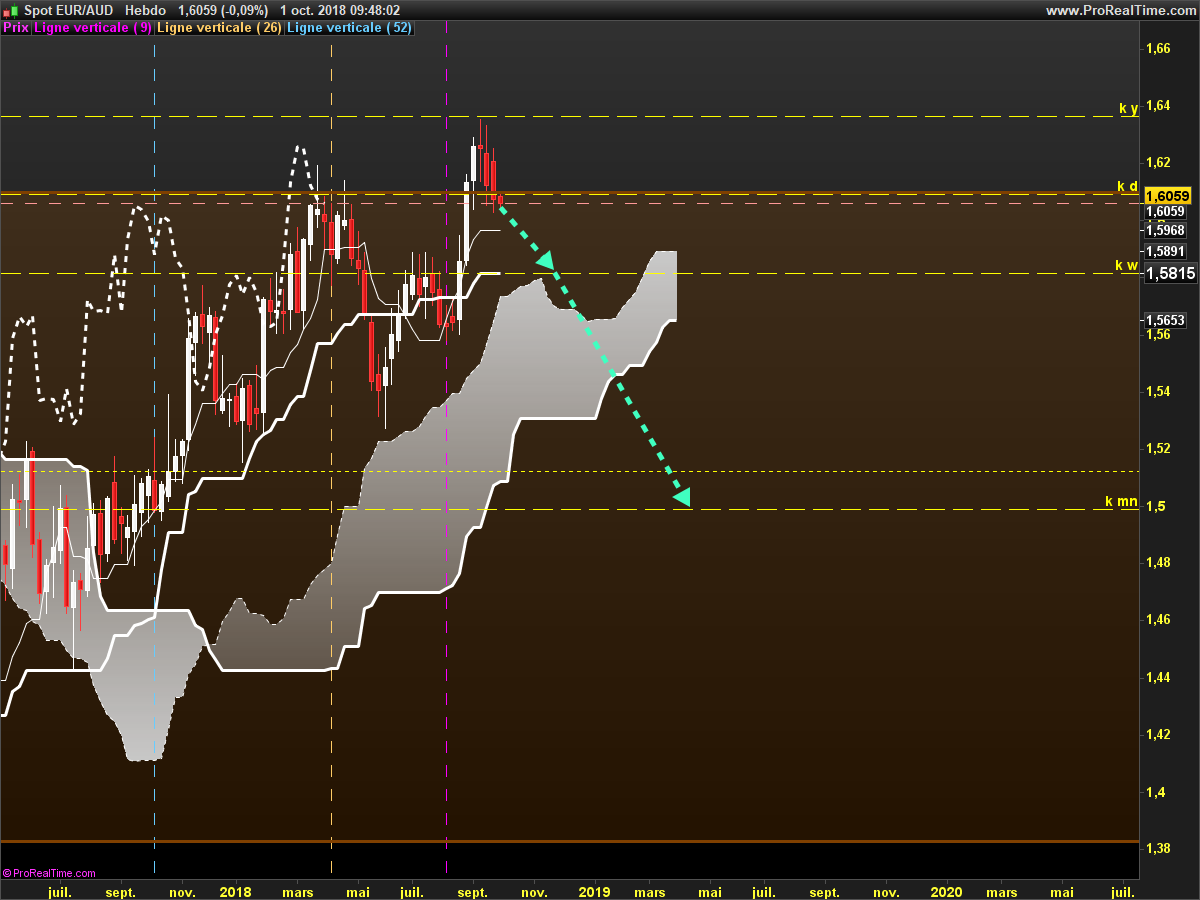Click the 'k mn' horizontal line label
Screen dimensions: 1200x900
tap(1121, 500)
